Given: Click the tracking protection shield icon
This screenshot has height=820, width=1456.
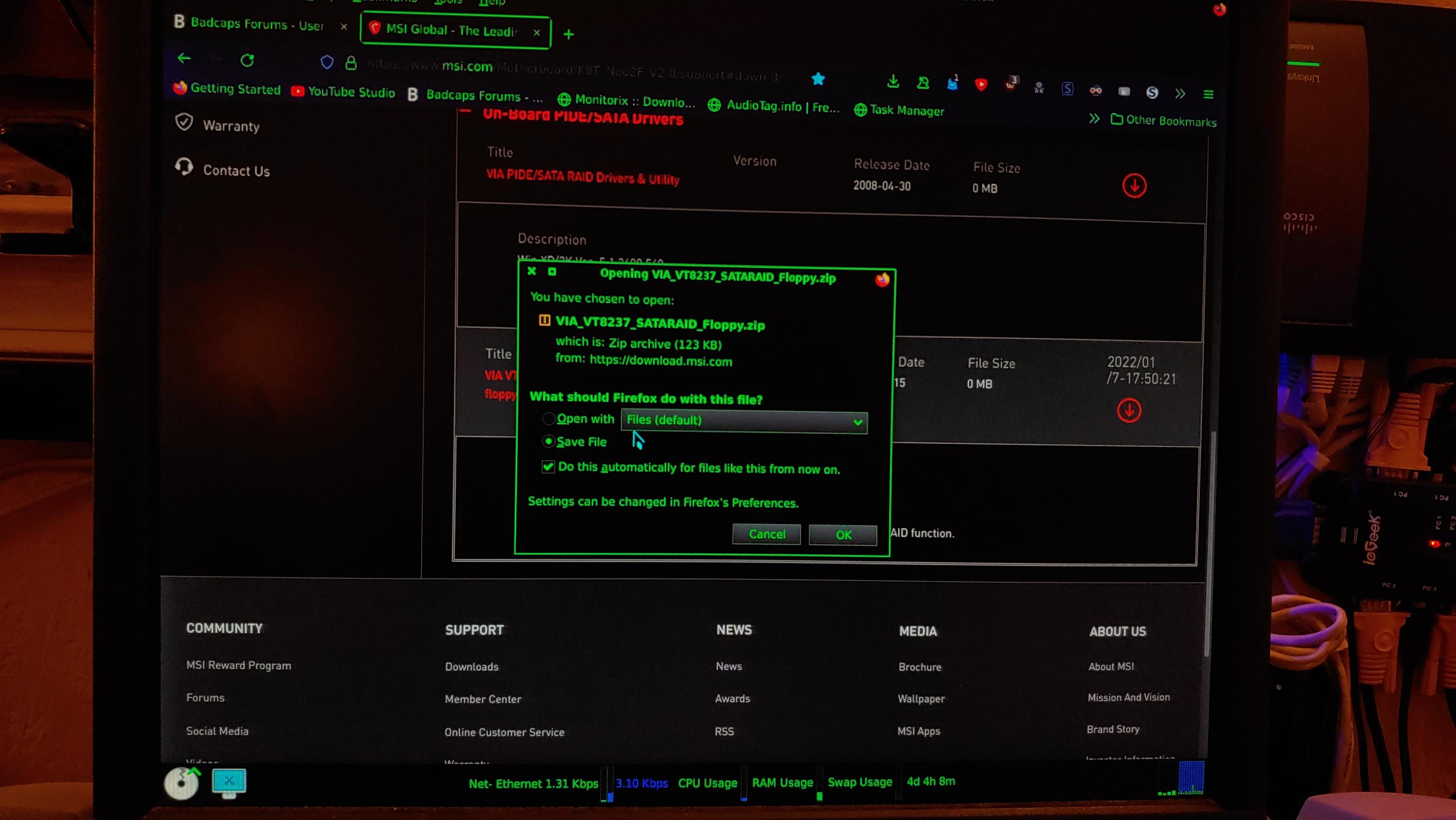Looking at the screenshot, I should coord(327,62).
